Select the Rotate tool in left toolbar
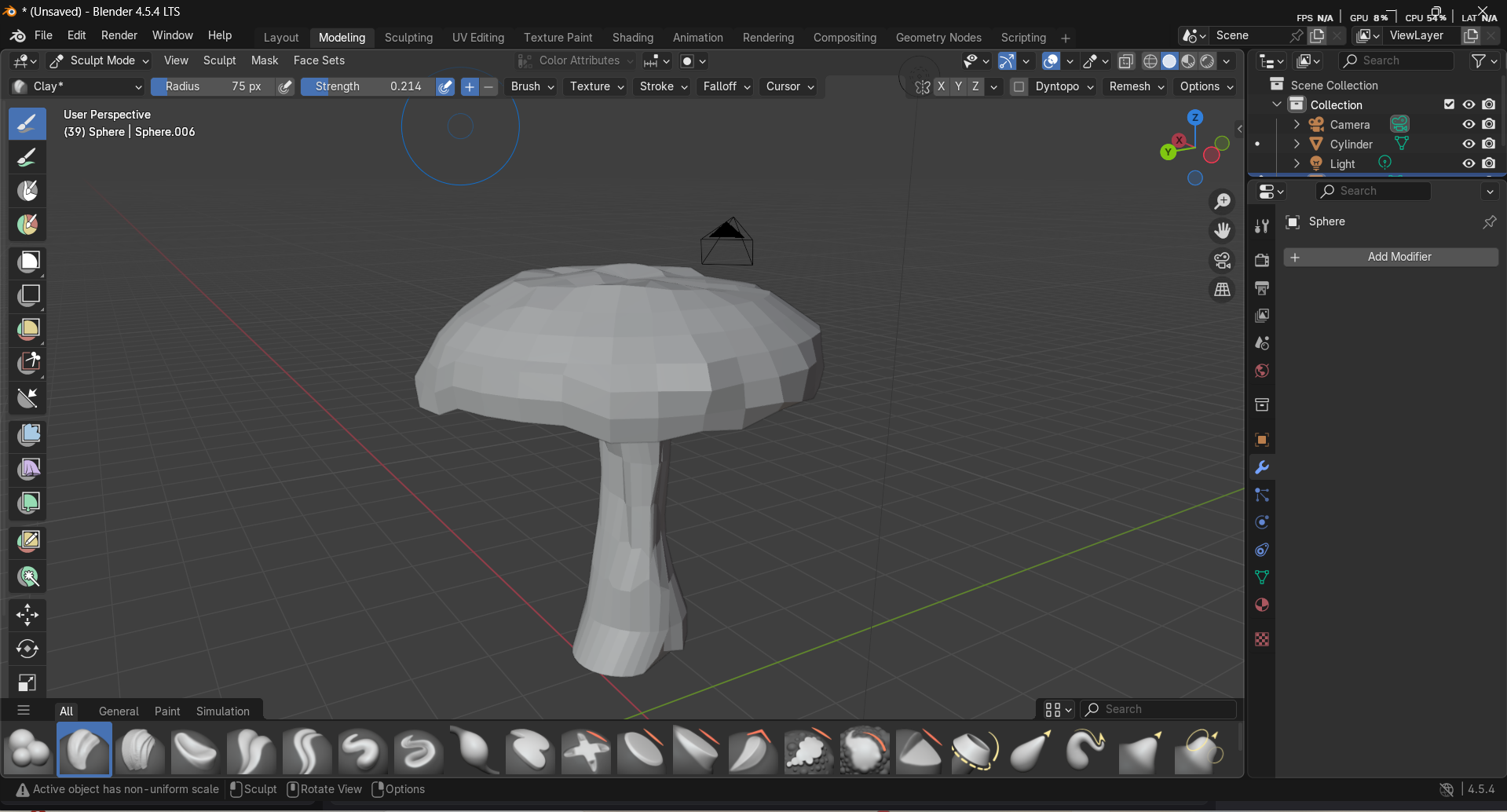This screenshot has width=1507, height=812. [x=27, y=649]
